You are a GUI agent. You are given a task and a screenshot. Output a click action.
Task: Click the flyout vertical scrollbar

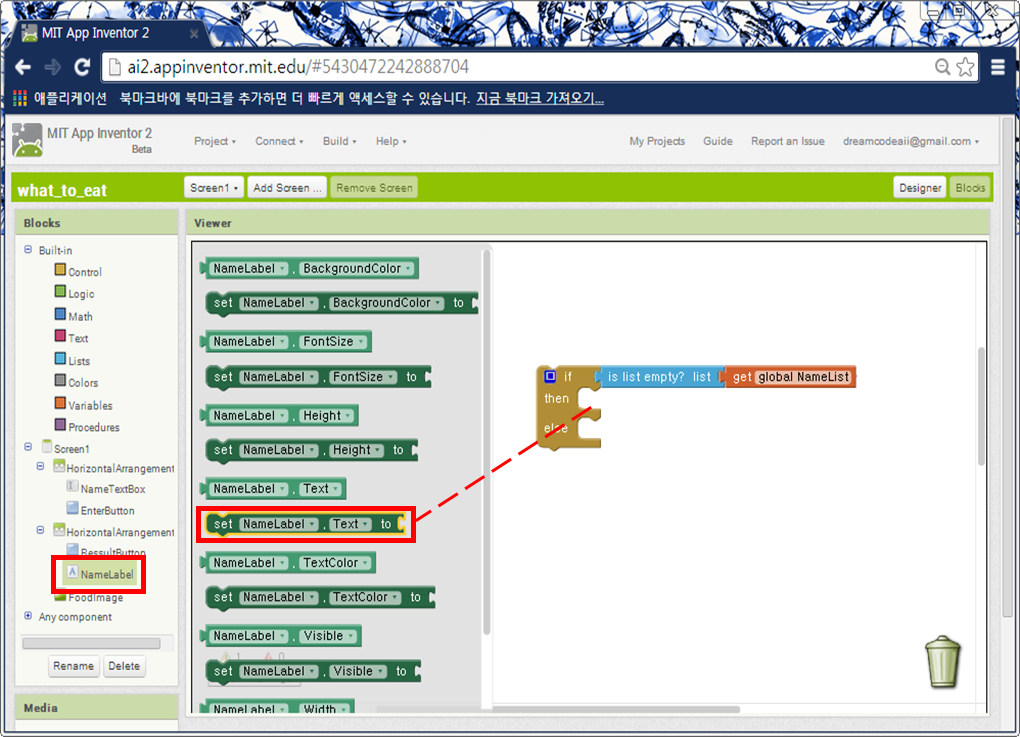486,442
